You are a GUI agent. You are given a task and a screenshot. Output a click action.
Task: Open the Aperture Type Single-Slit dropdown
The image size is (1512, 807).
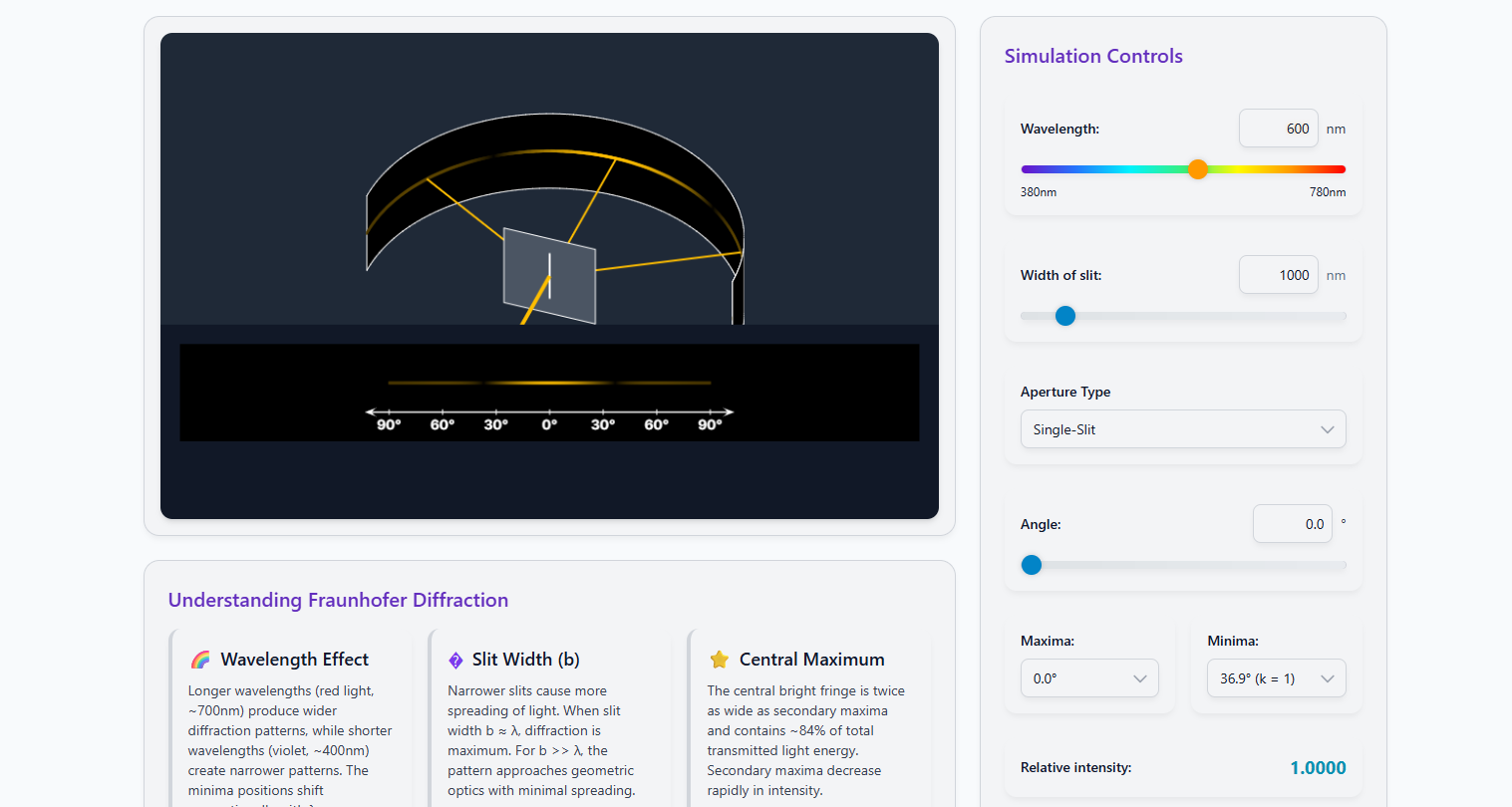pos(1183,429)
